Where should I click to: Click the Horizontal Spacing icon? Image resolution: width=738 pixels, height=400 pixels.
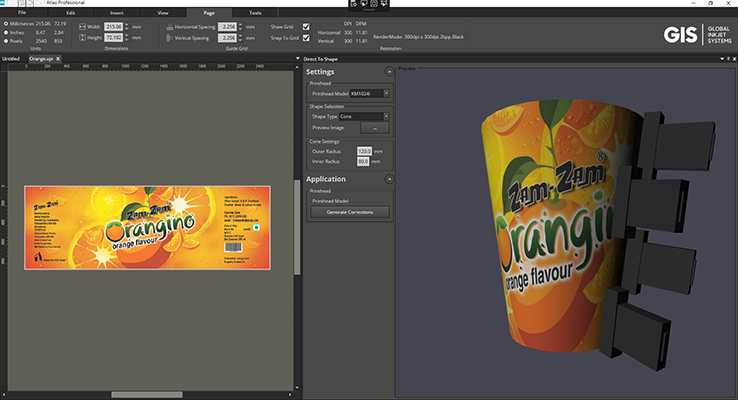click(x=170, y=27)
